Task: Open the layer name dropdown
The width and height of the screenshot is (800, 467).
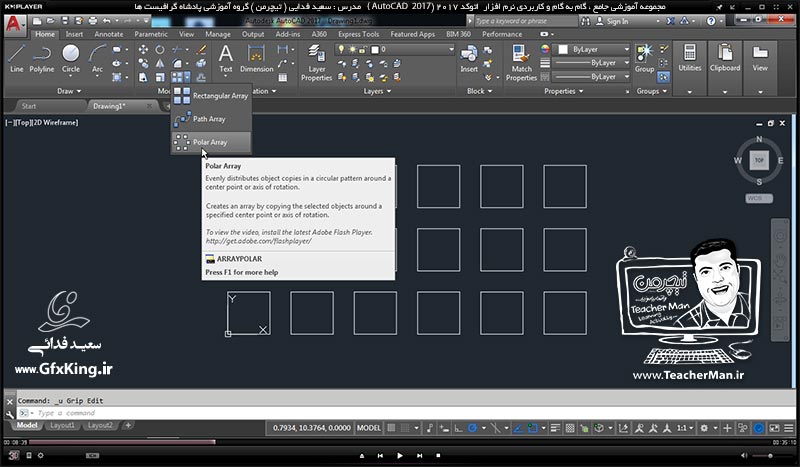Action: (x=394, y=50)
